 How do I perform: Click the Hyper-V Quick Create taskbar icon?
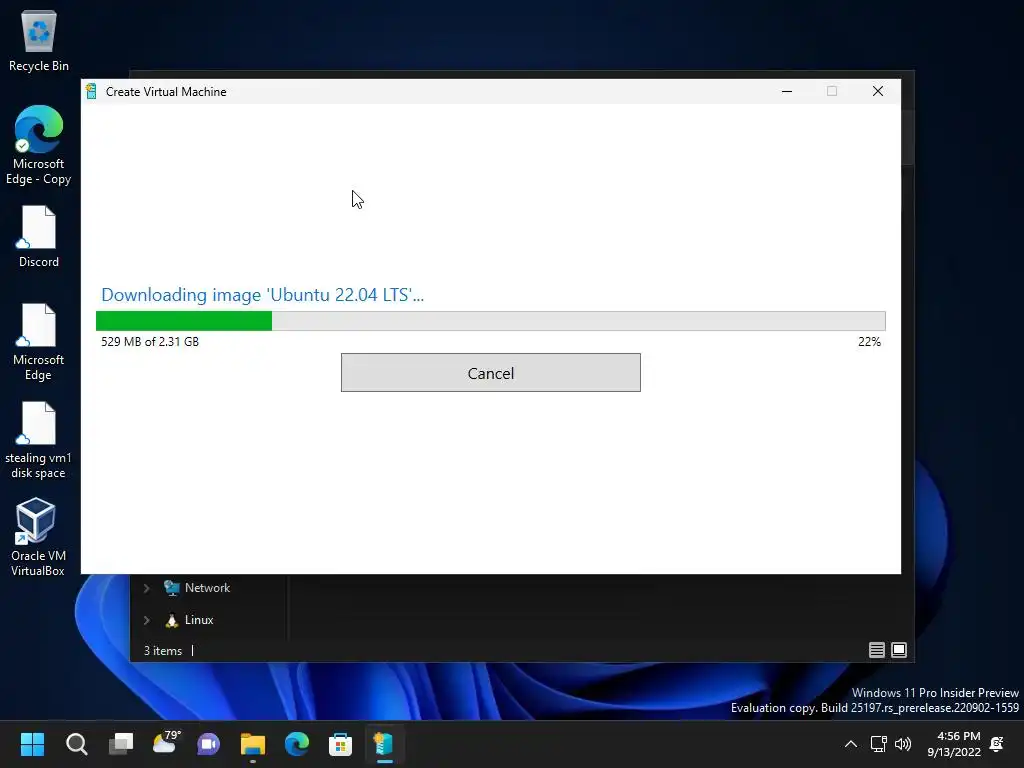tap(384, 744)
